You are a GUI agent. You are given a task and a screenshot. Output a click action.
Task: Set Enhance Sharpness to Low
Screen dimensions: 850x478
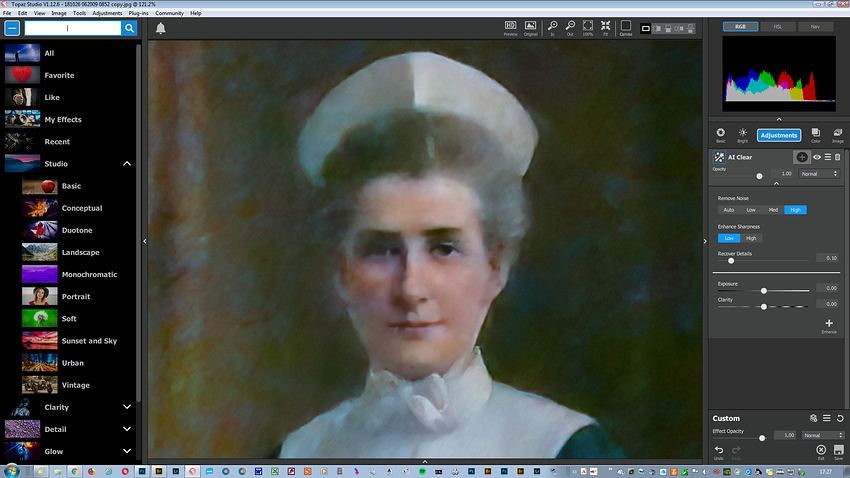tap(729, 238)
